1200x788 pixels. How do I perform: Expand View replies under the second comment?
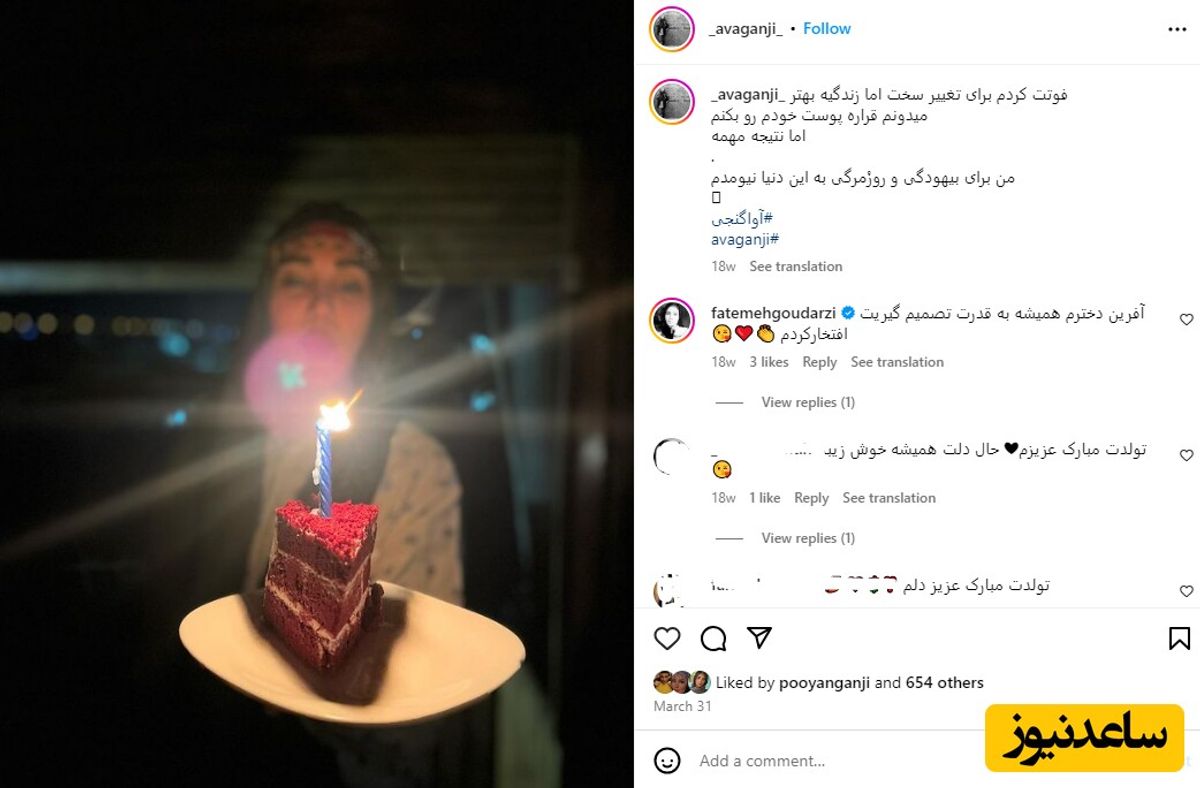pyautogui.click(x=808, y=538)
